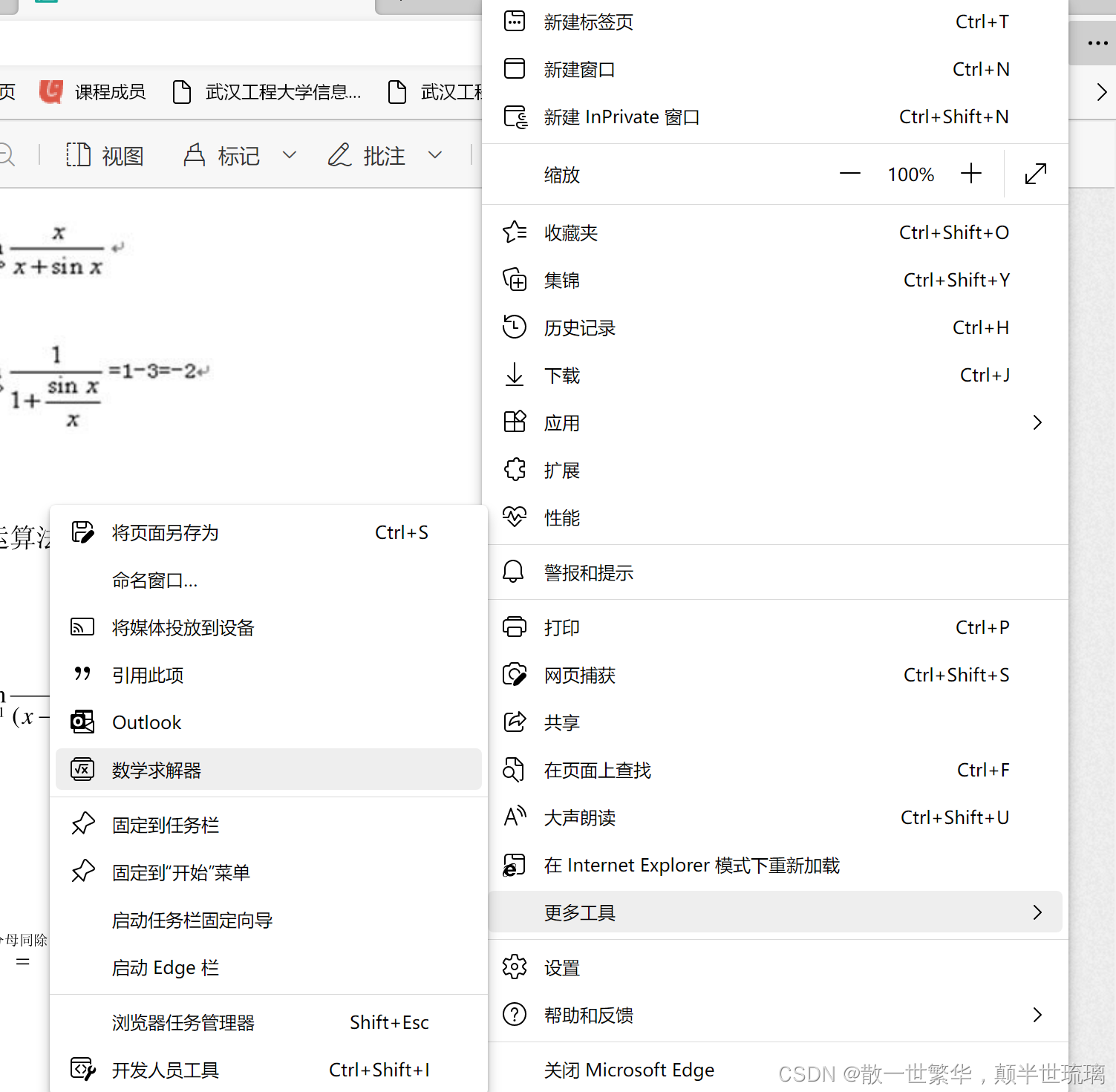The width and height of the screenshot is (1116, 1092).
Task: Click the Settings gear icon (设置)
Action: (x=515, y=967)
